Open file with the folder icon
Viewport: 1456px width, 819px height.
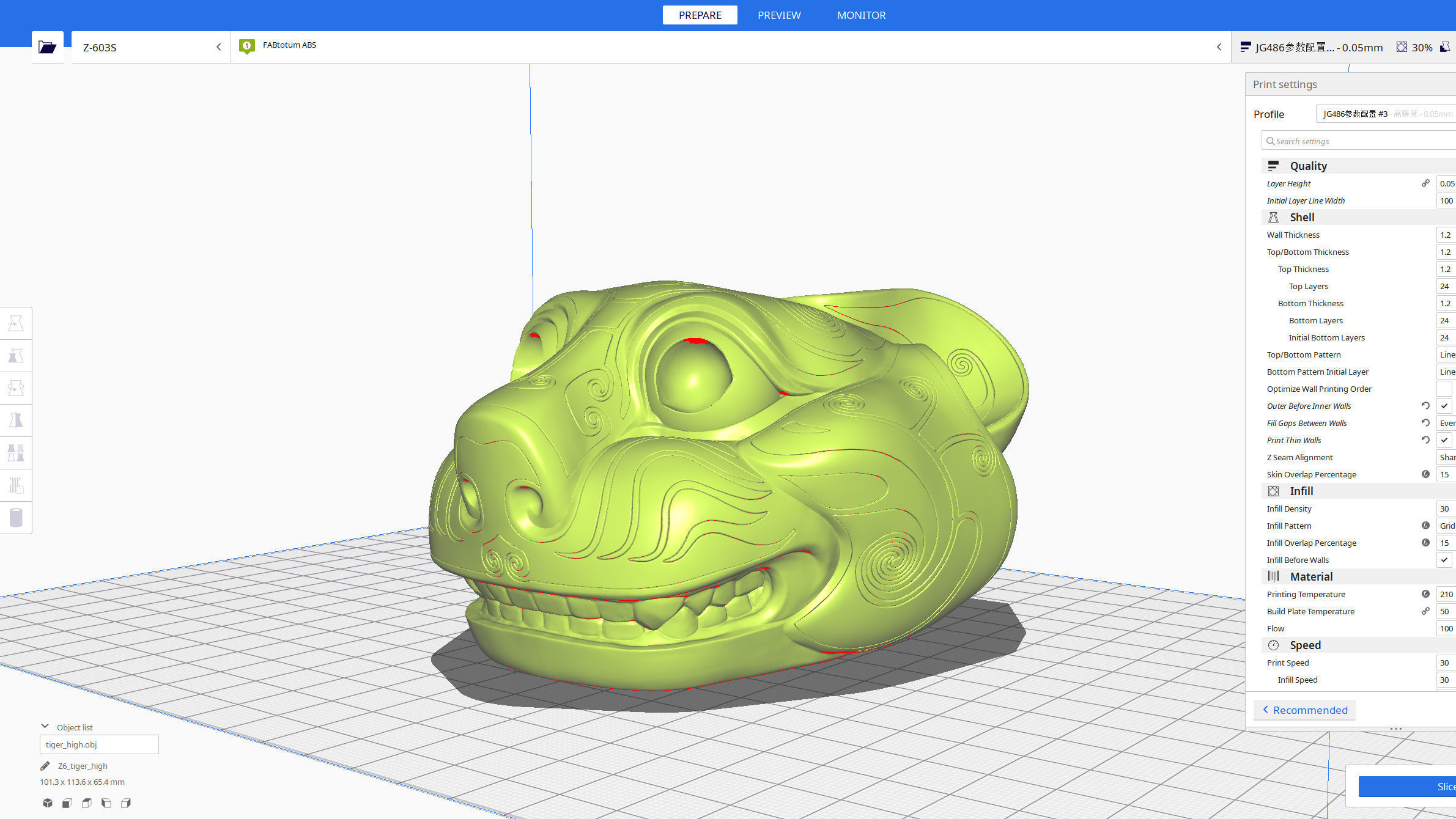(47, 47)
